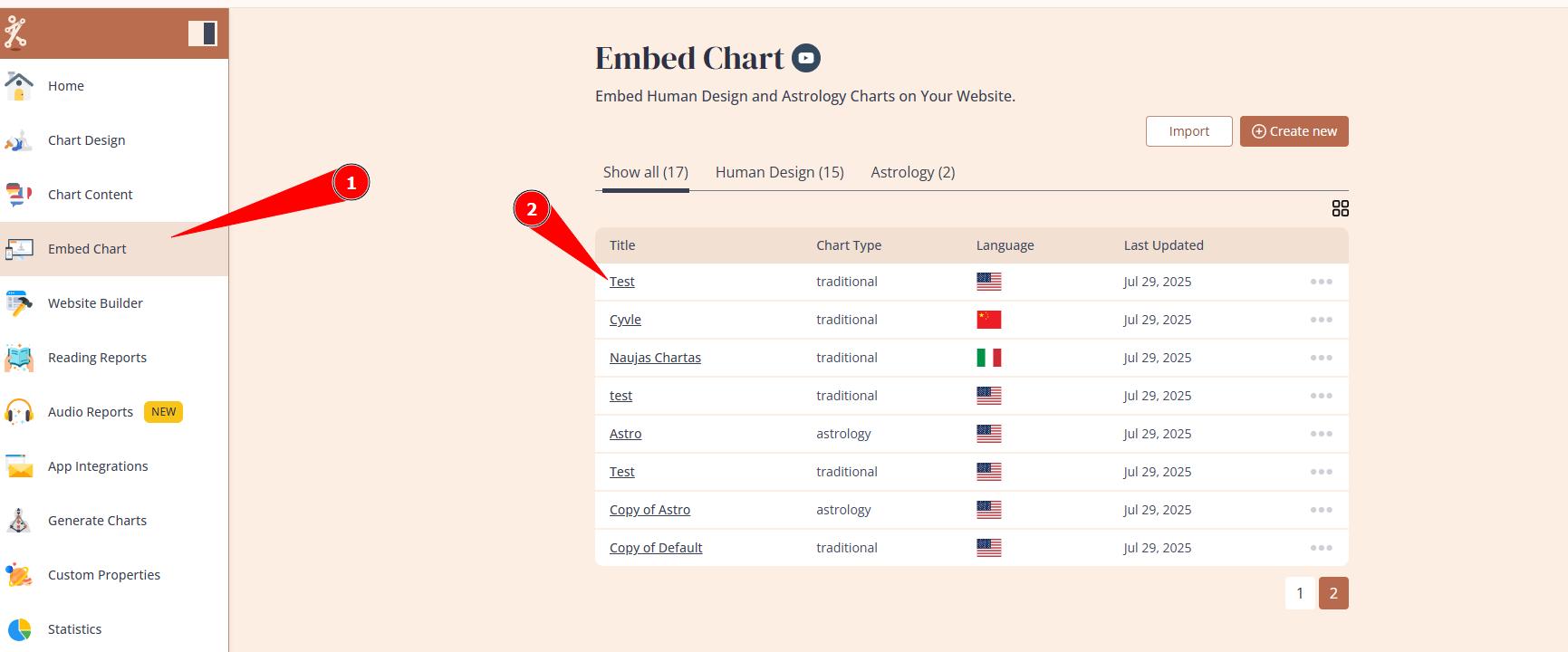Click the Create new button
The image size is (1568, 652).
pyautogui.click(x=1294, y=131)
